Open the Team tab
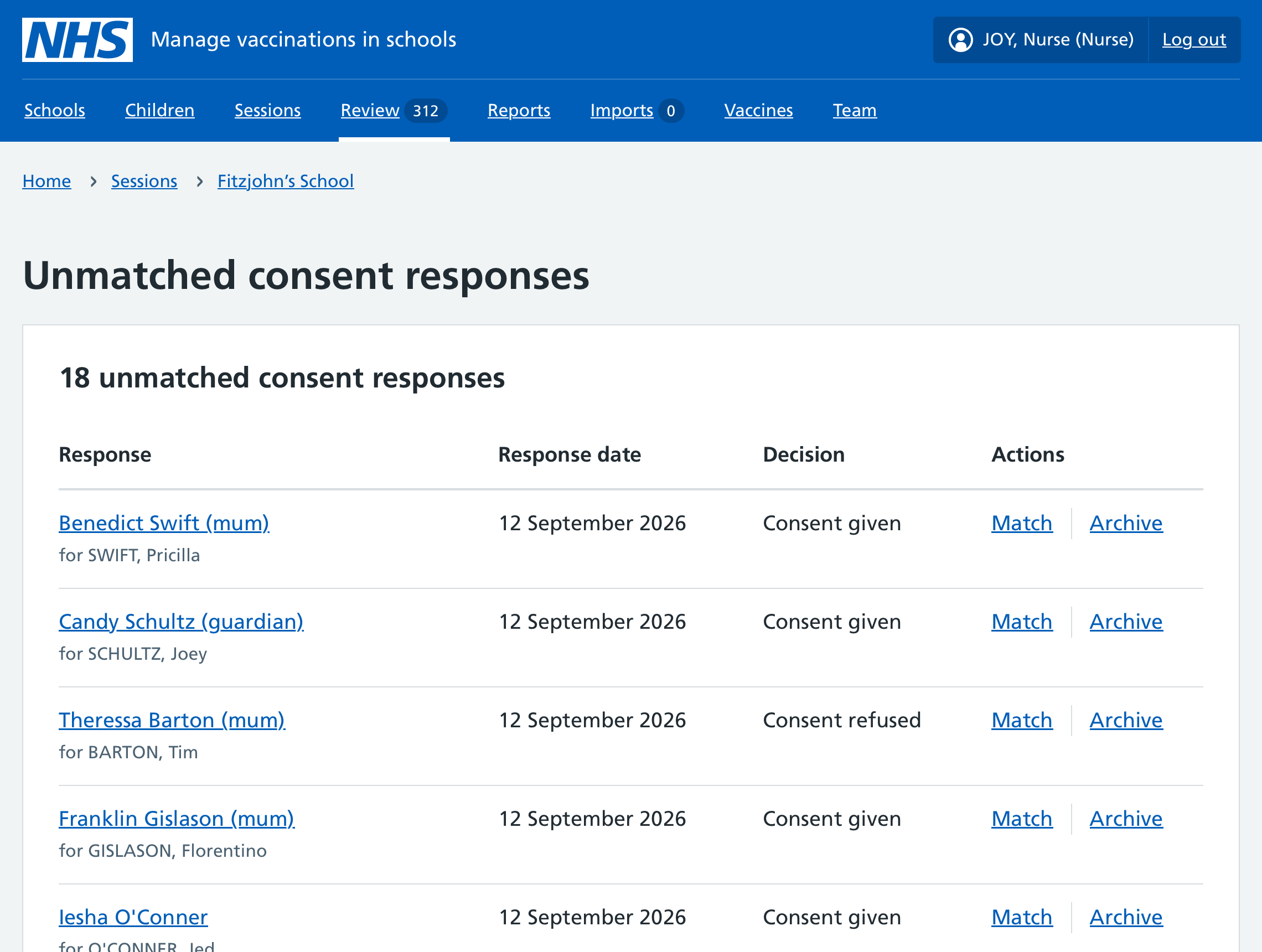 click(x=855, y=110)
